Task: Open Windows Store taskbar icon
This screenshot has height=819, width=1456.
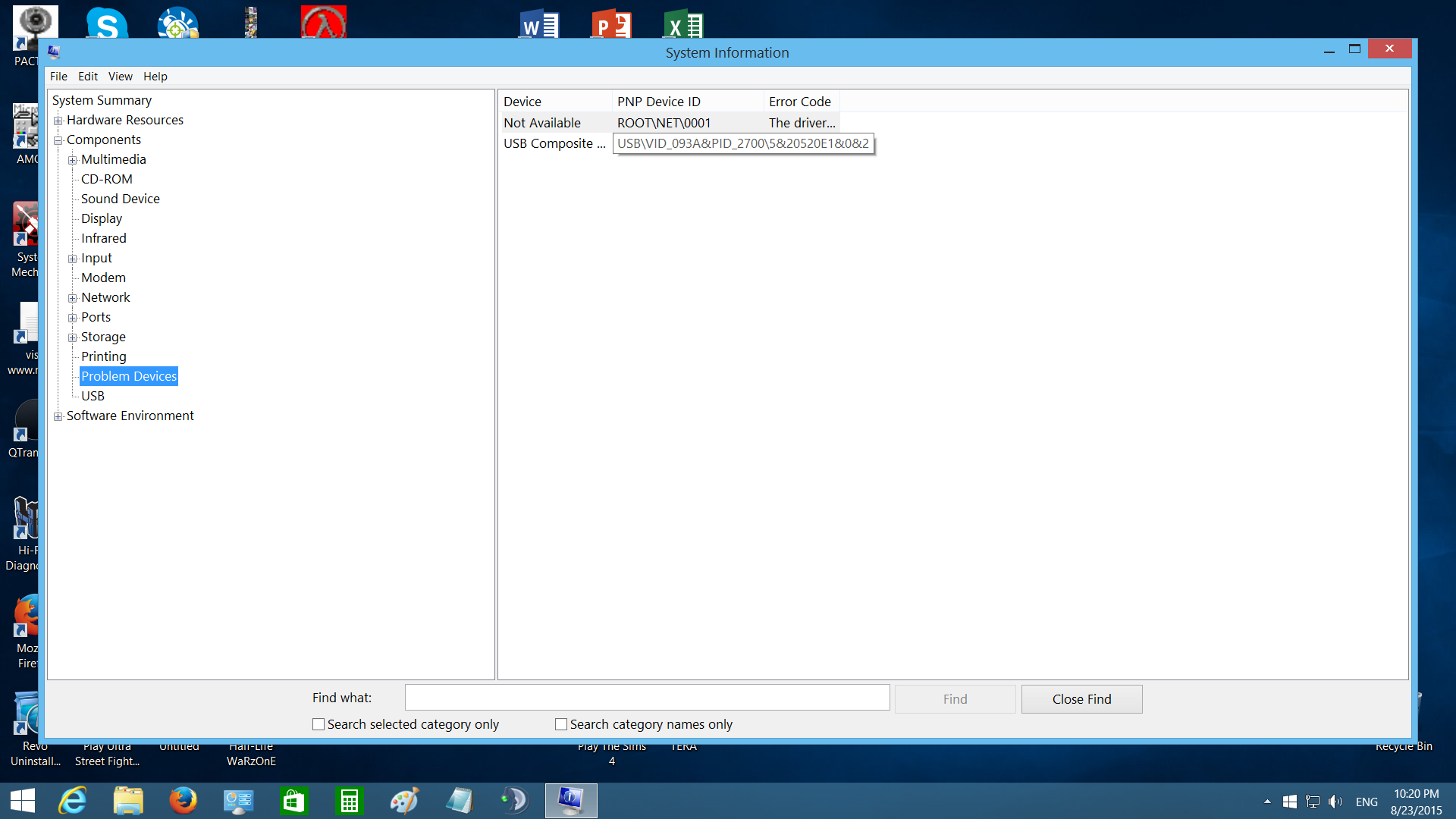Action: [x=293, y=801]
